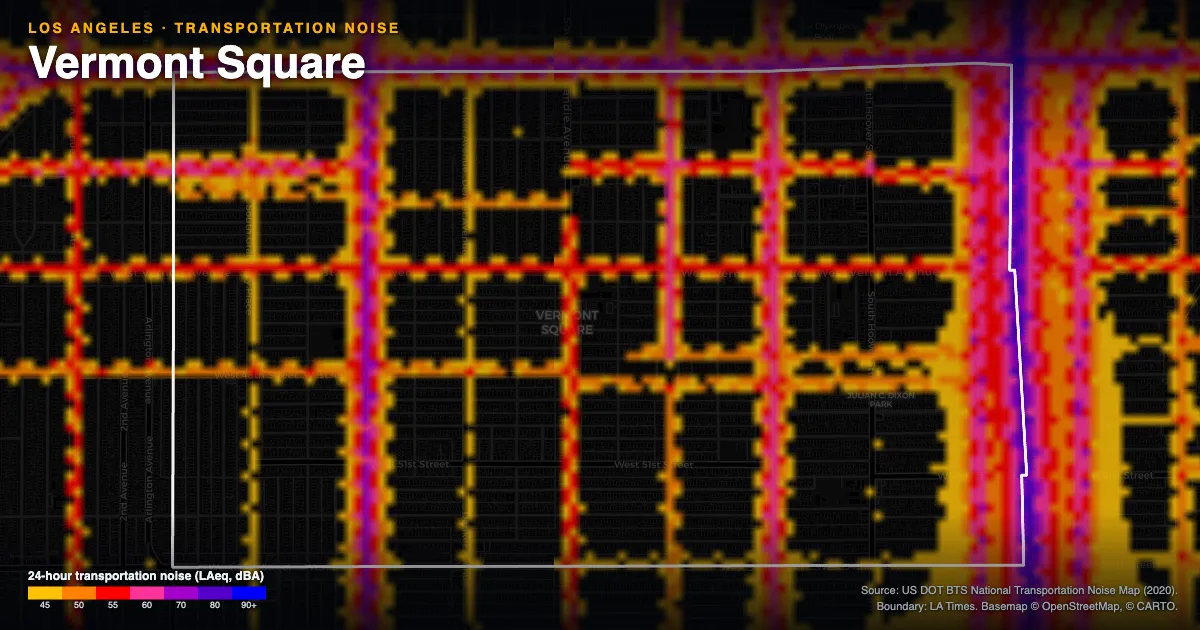Click the yellow 45 dBA legend swatch
Viewport: 1200px width, 630px height.
(x=45, y=592)
